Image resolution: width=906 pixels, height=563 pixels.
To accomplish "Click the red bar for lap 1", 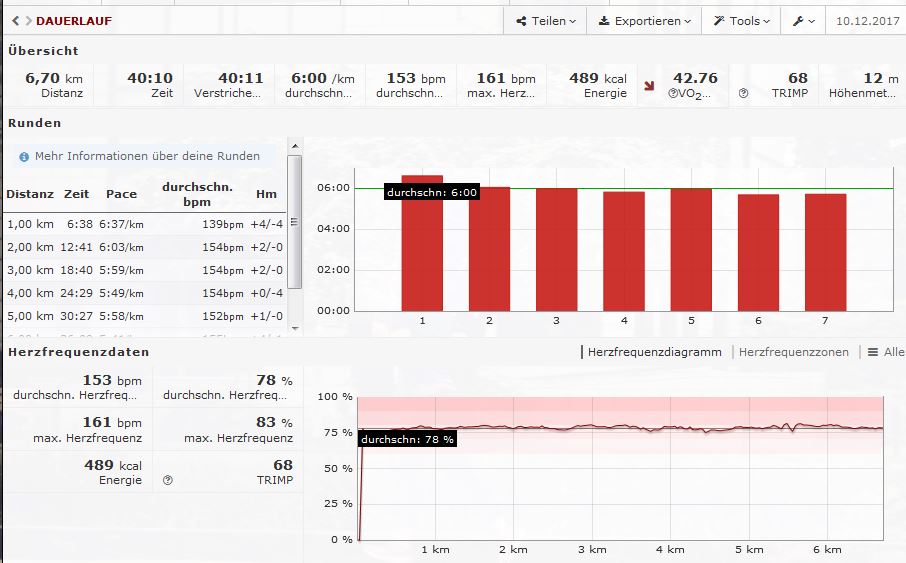I will 422,243.
